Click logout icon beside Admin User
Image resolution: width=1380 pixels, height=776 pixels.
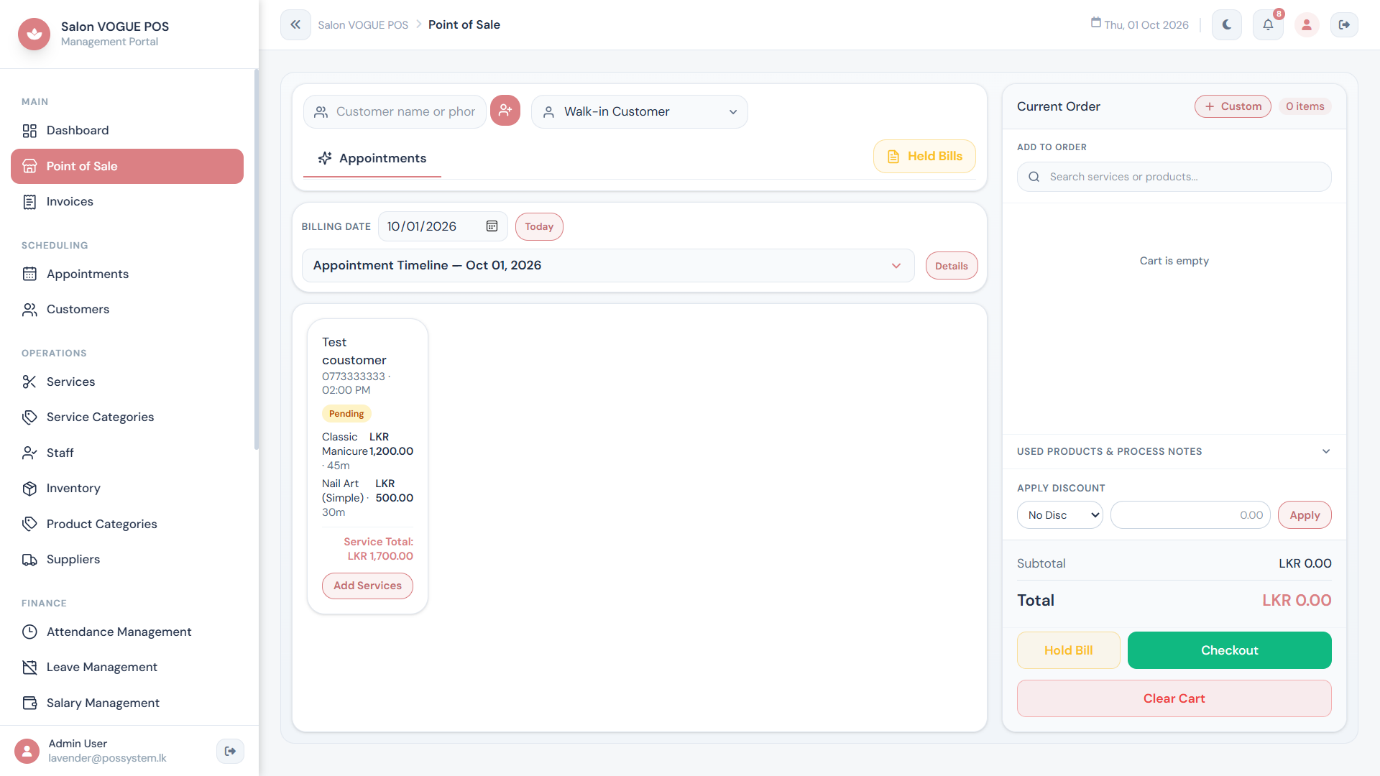pos(230,751)
